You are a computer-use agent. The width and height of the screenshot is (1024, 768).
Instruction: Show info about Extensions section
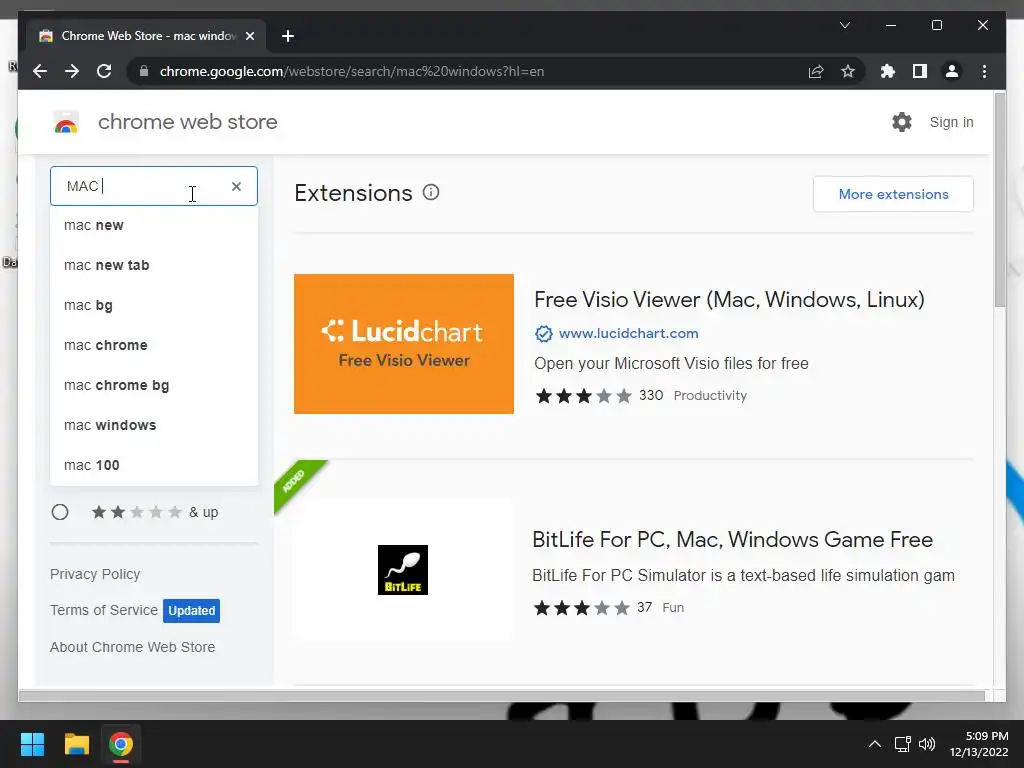tap(431, 193)
